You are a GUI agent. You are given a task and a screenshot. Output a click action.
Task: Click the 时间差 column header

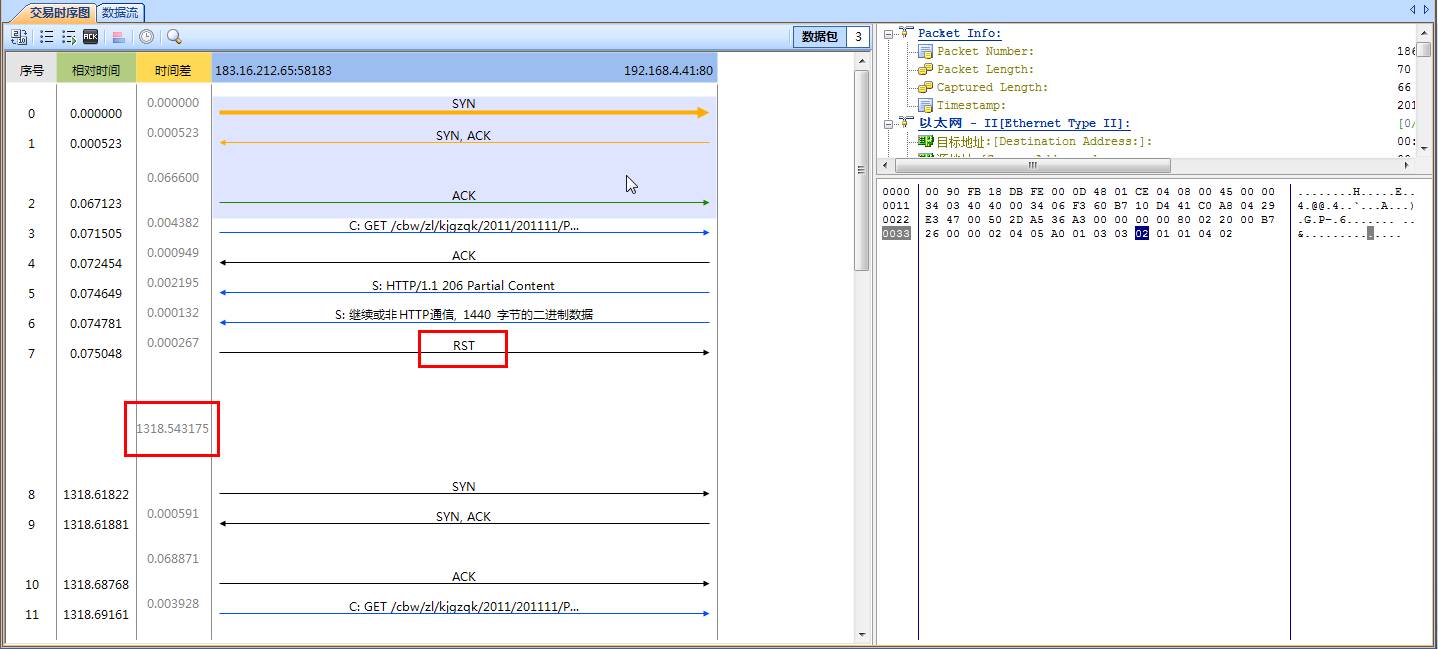[173, 70]
